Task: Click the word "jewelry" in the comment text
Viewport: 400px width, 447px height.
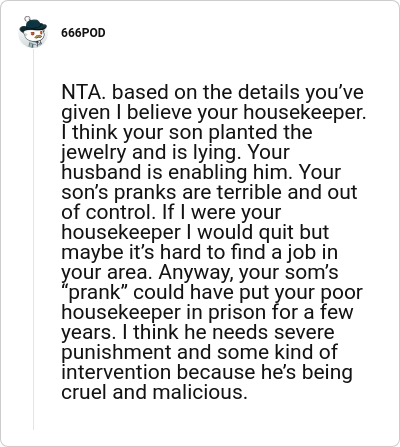Action: pyautogui.click(x=94, y=153)
